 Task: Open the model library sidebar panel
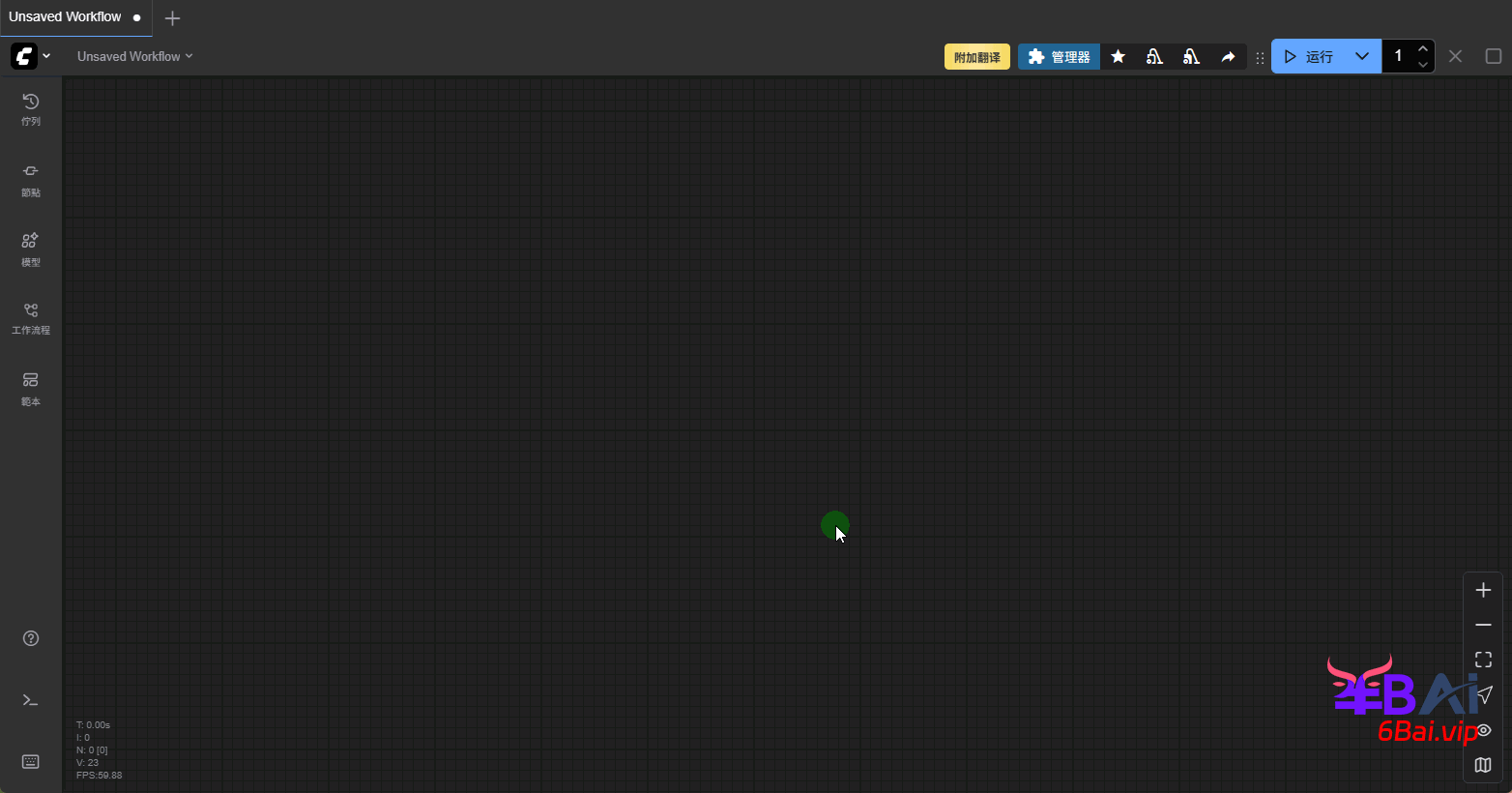pyautogui.click(x=31, y=249)
